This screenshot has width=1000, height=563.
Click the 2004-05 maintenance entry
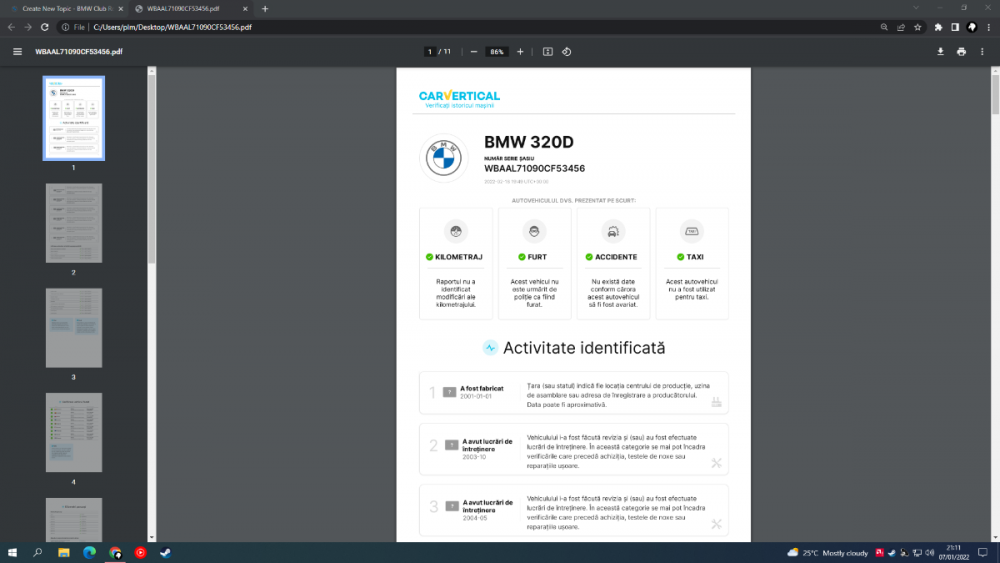click(574, 510)
